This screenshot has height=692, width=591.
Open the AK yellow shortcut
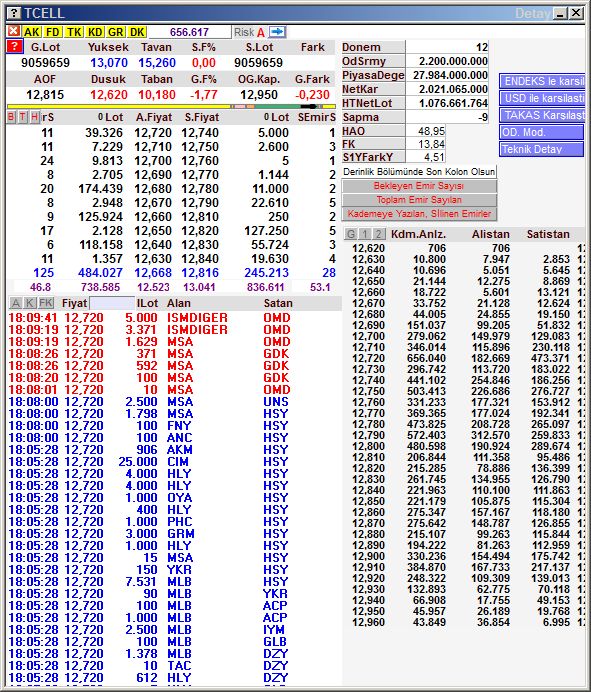(x=32, y=32)
